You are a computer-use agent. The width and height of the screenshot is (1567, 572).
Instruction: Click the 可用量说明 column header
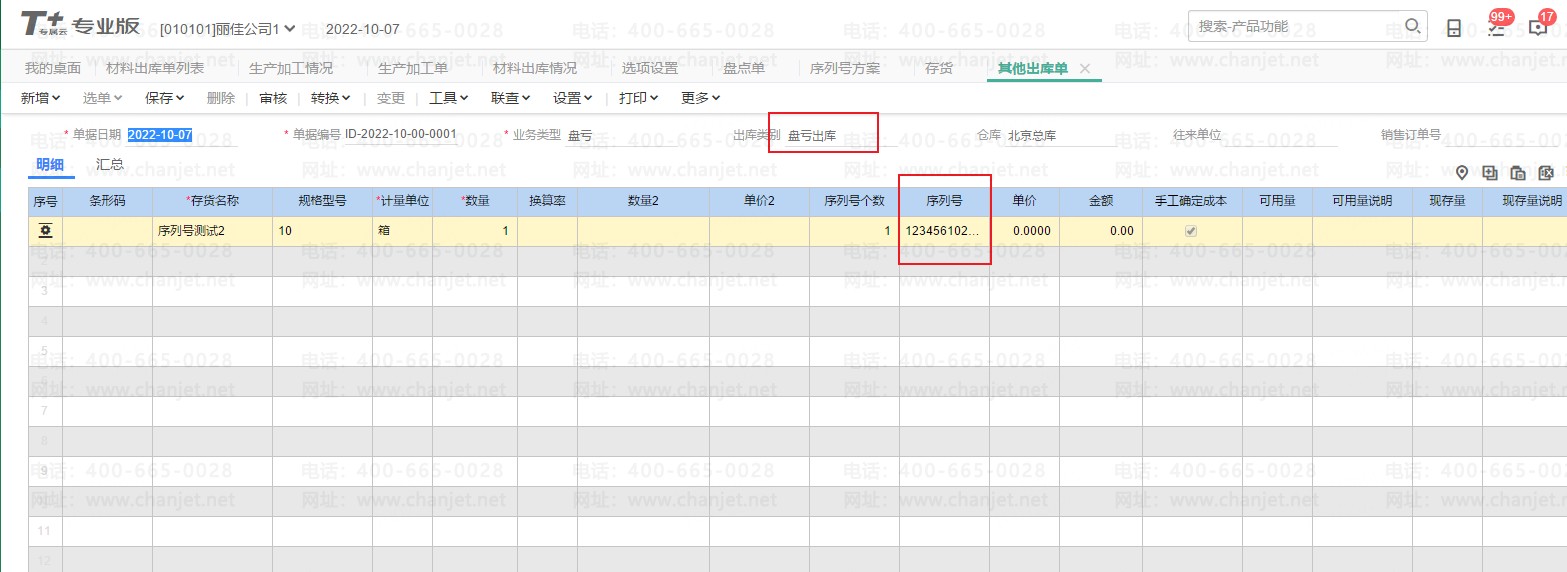tap(1362, 201)
